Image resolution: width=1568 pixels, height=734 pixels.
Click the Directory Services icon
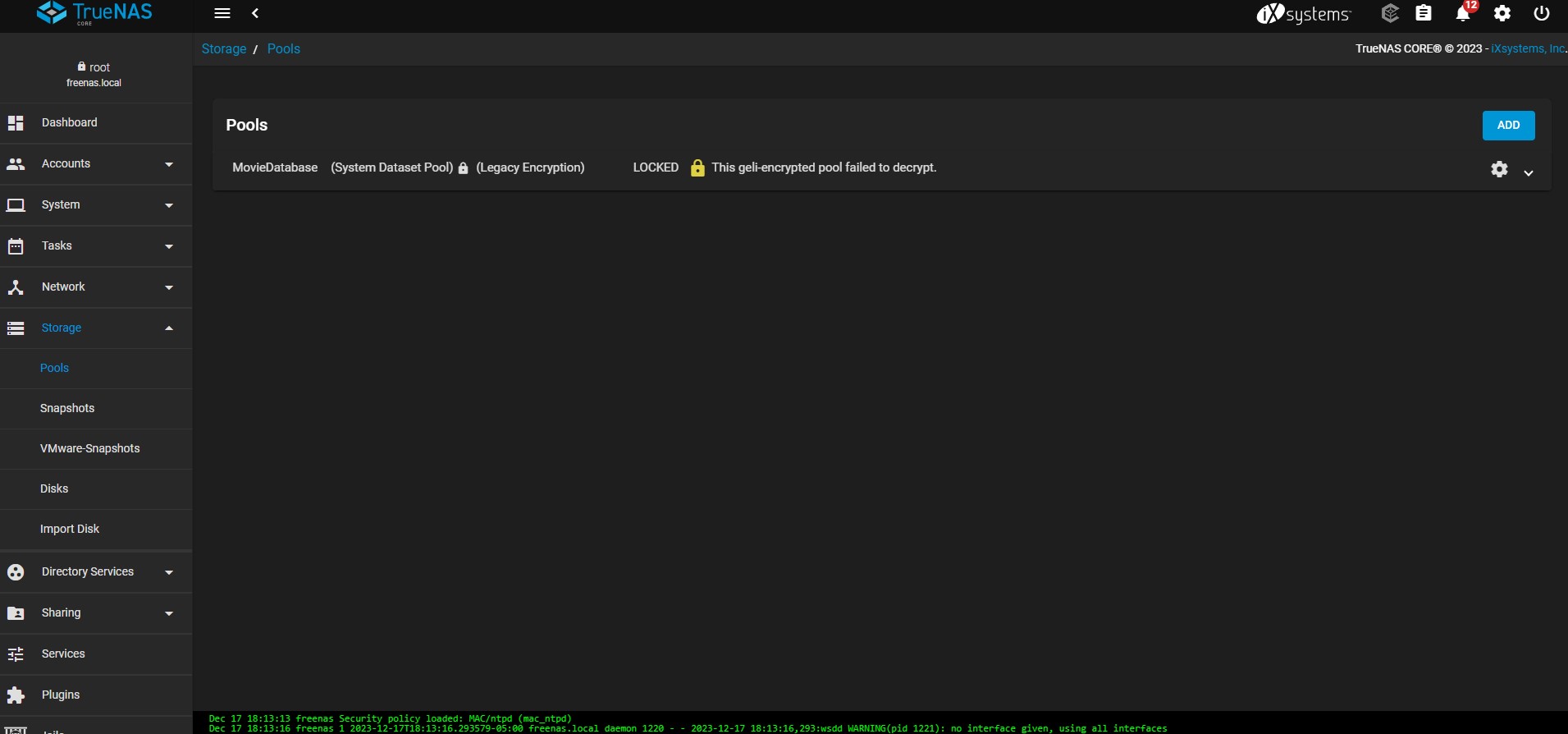coord(16,572)
